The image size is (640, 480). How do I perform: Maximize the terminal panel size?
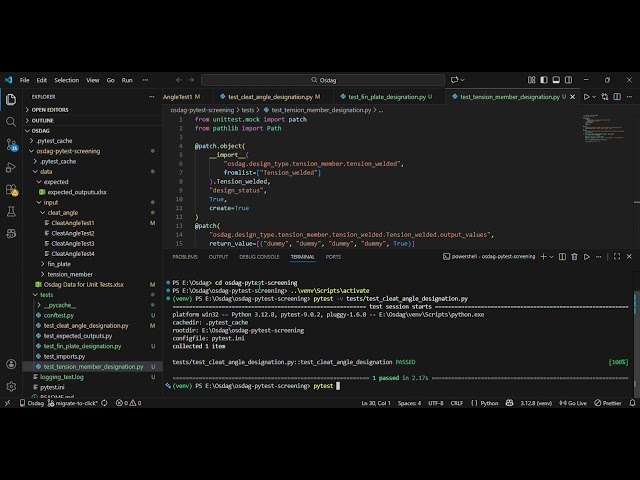coord(617,256)
